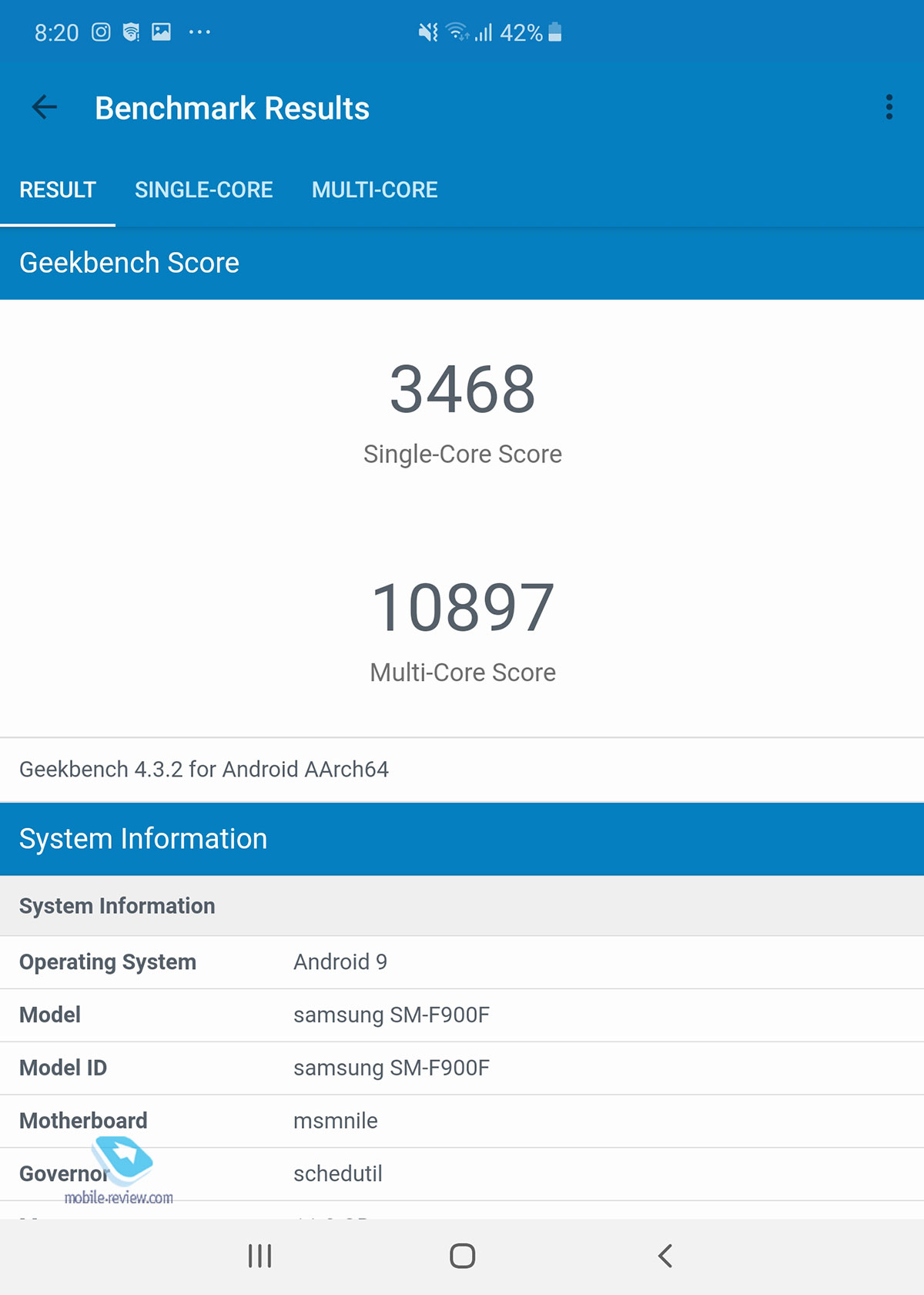Tap the Geekbench 4.3.2 version text
The height and width of the screenshot is (1295, 924).
tap(204, 770)
